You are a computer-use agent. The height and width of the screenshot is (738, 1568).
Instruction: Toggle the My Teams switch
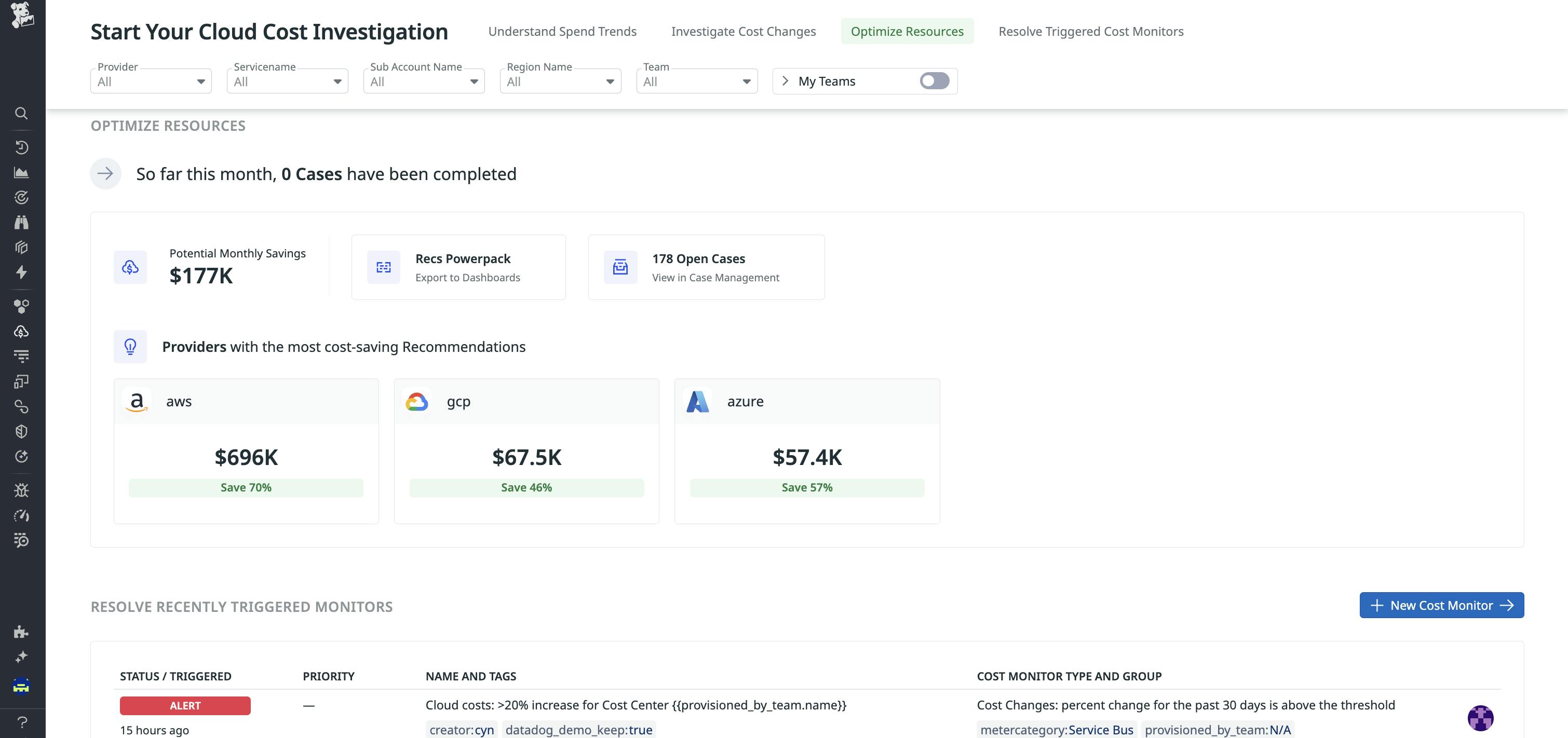(934, 81)
